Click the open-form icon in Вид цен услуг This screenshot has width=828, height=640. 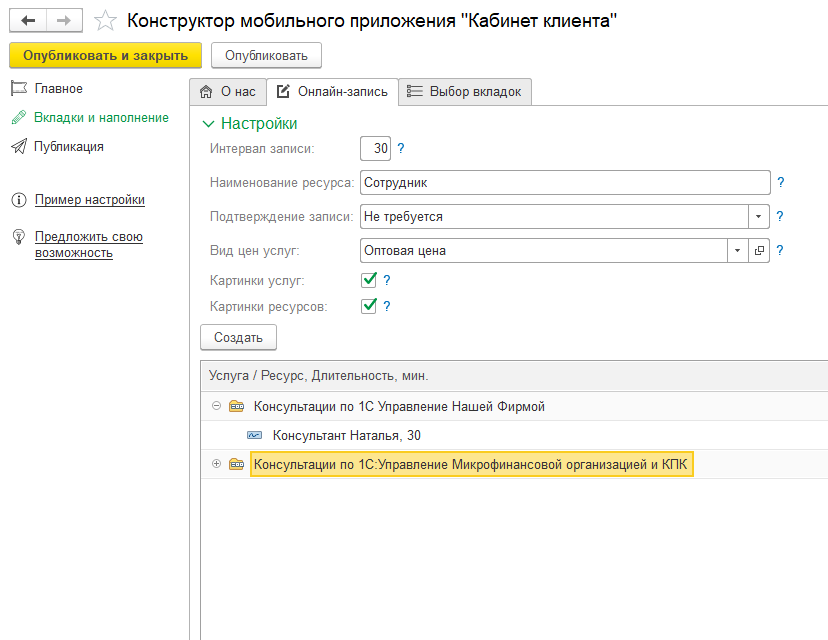[759, 251]
